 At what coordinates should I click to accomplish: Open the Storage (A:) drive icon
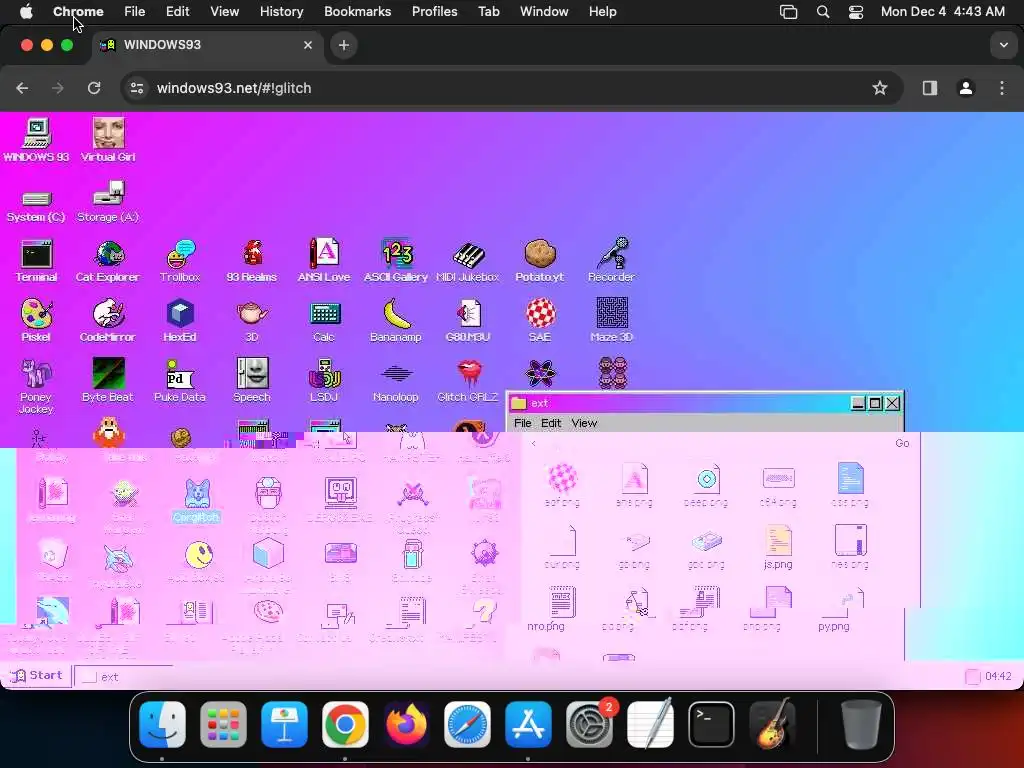(108, 202)
